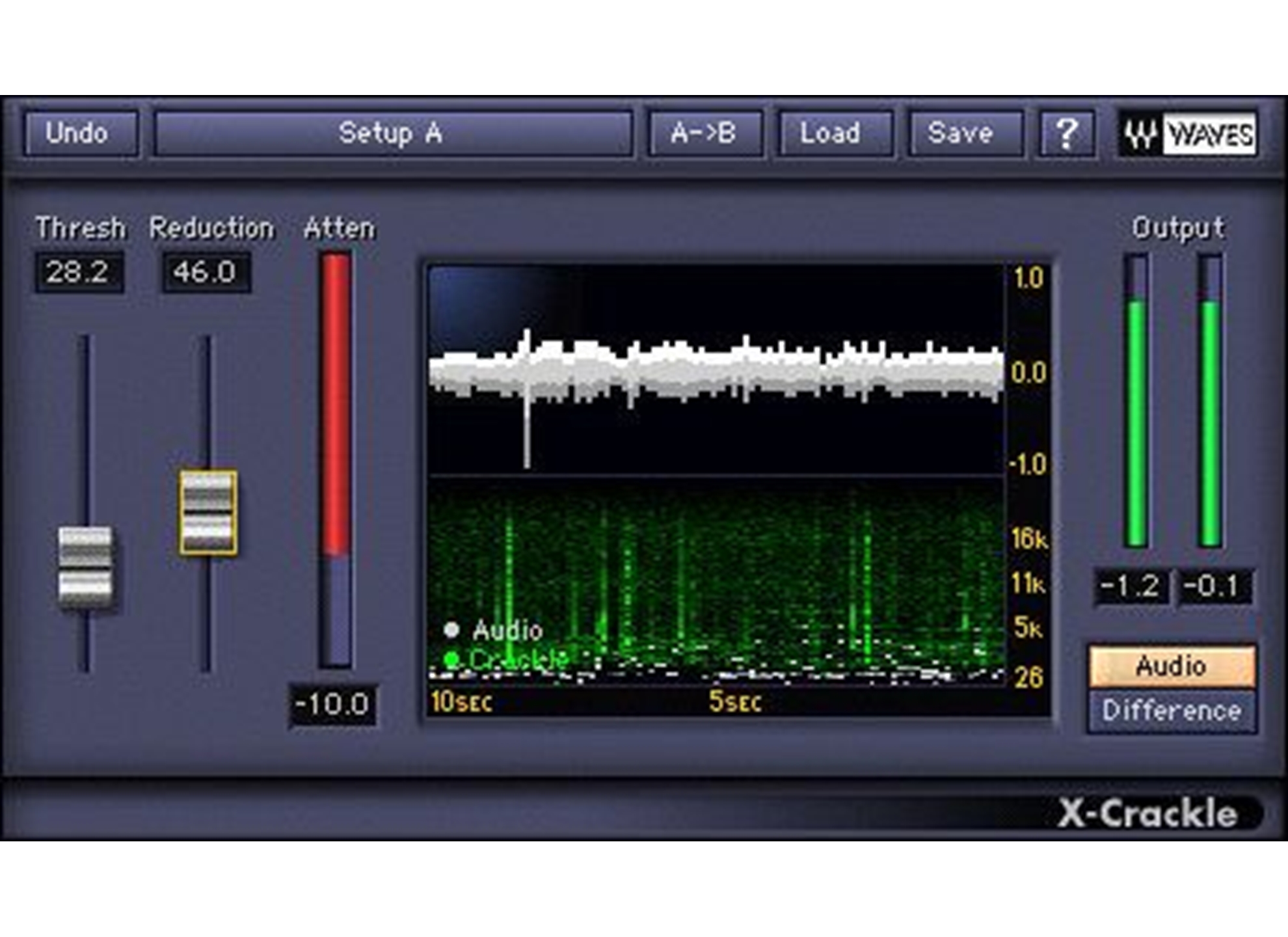The width and height of the screenshot is (1288, 937).
Task: Click the Thresh value field 28.2
Action: point(78,272)
